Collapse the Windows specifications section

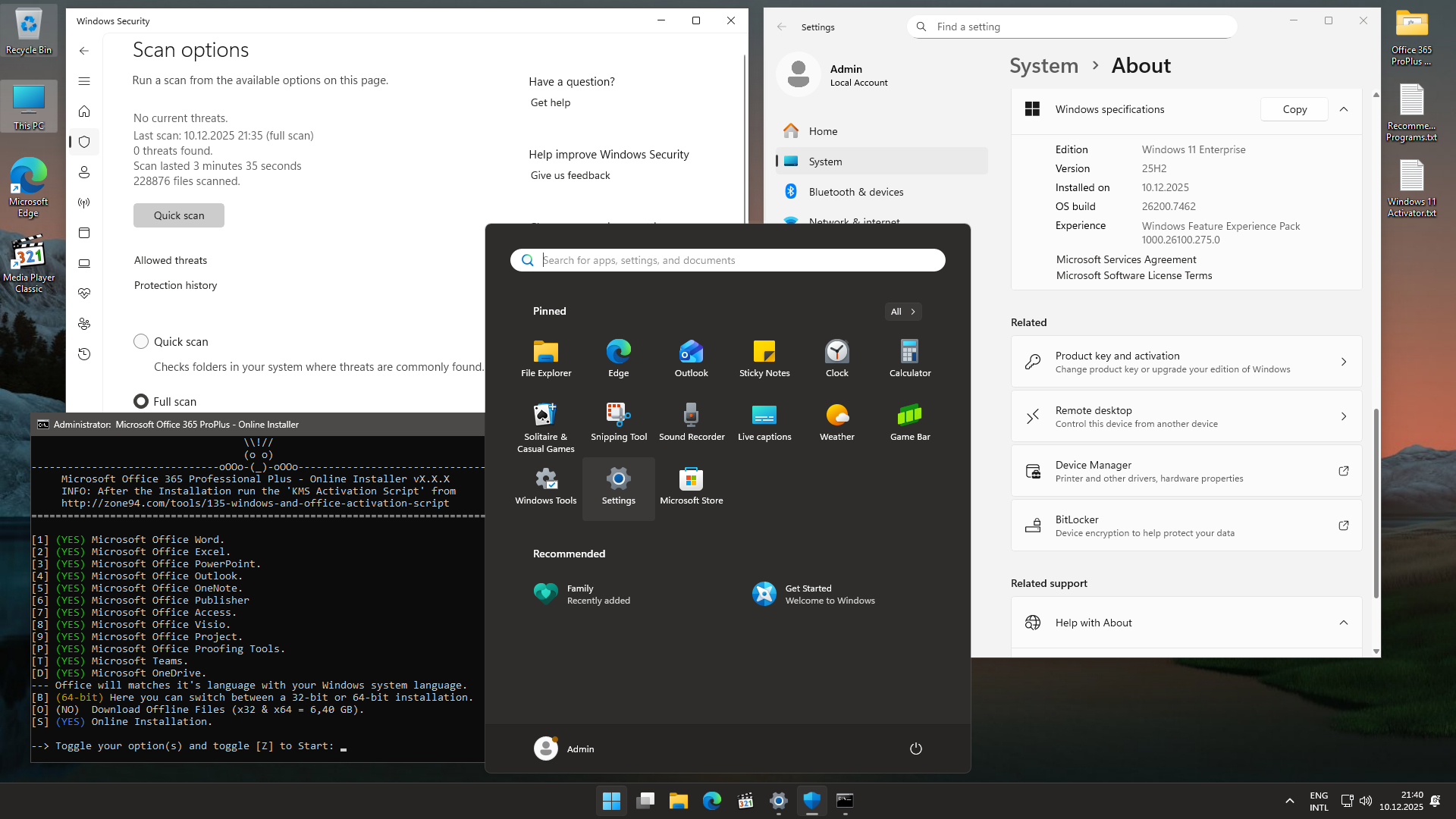1345,109
